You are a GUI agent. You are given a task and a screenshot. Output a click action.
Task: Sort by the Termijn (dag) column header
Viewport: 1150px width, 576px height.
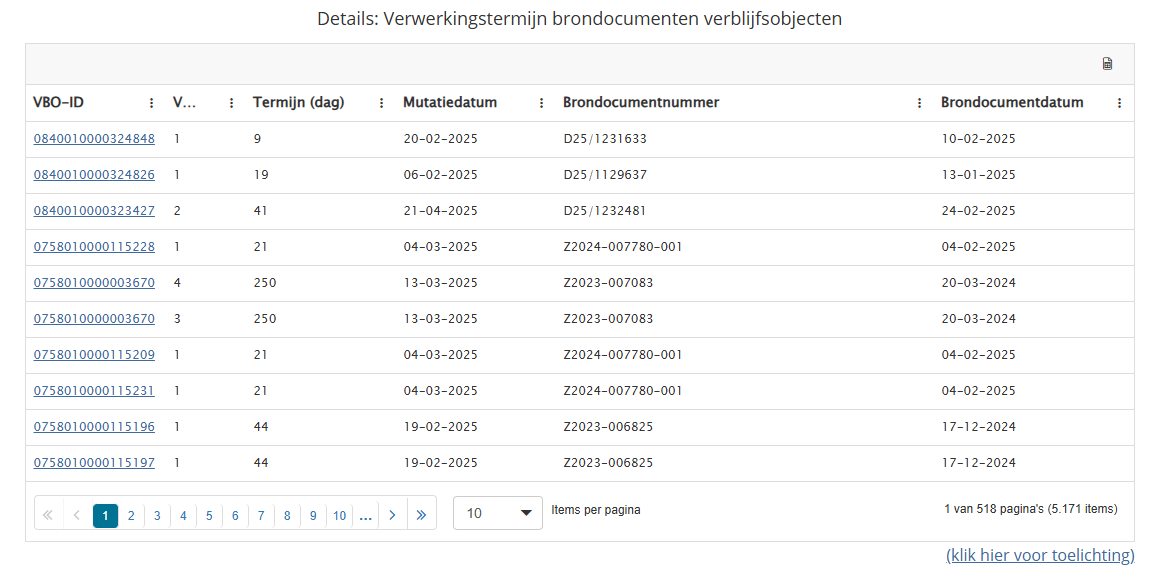tap(299, 103)
